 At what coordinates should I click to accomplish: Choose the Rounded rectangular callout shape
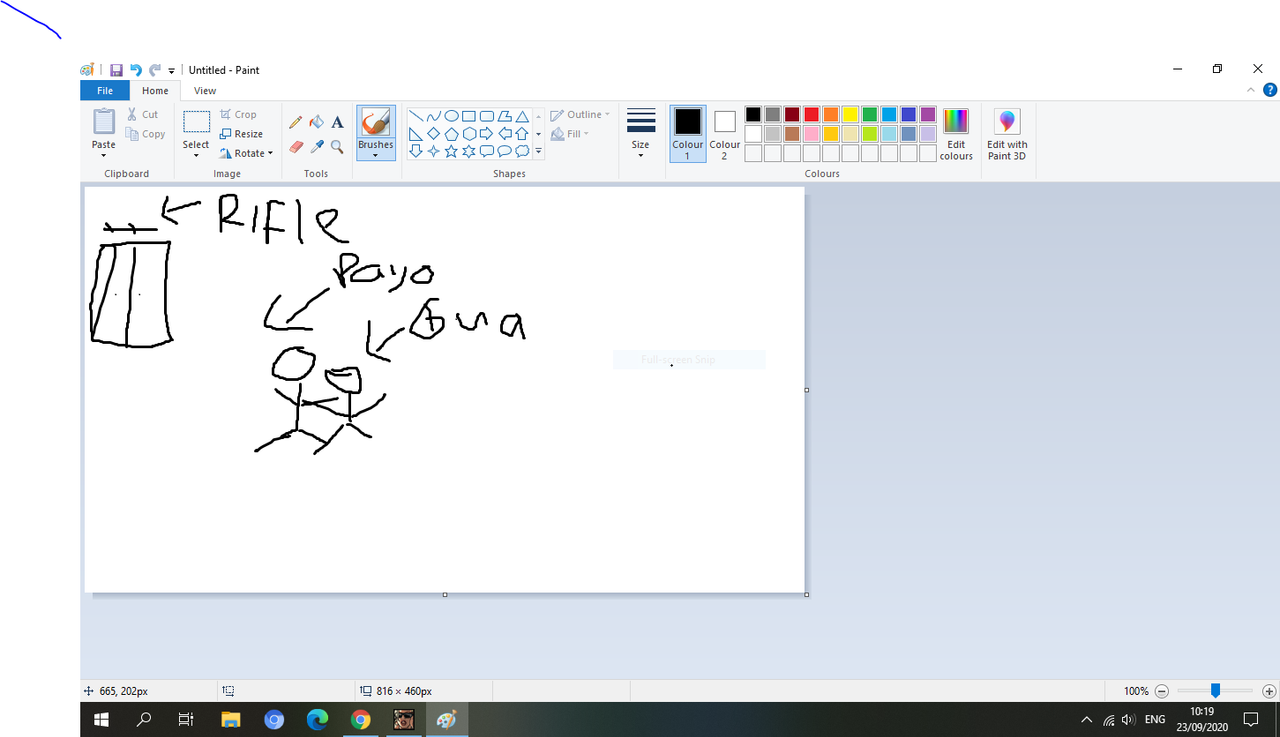(x=486, y=151)
